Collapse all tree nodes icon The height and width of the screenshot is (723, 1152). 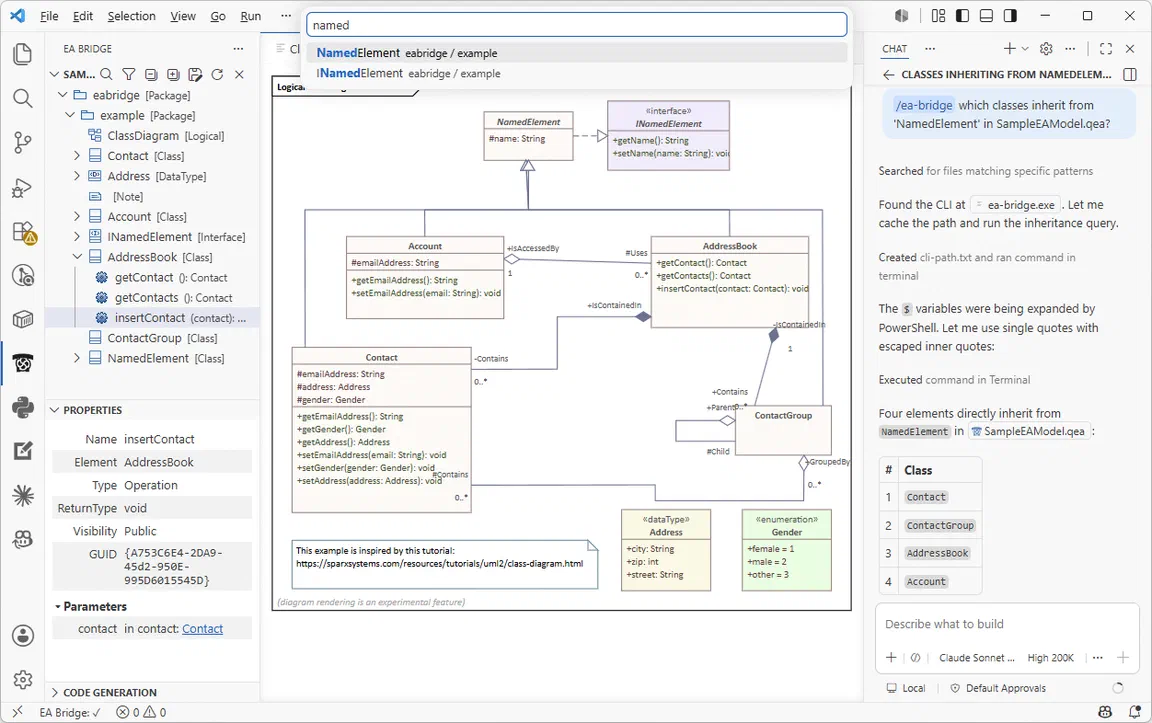151,74
